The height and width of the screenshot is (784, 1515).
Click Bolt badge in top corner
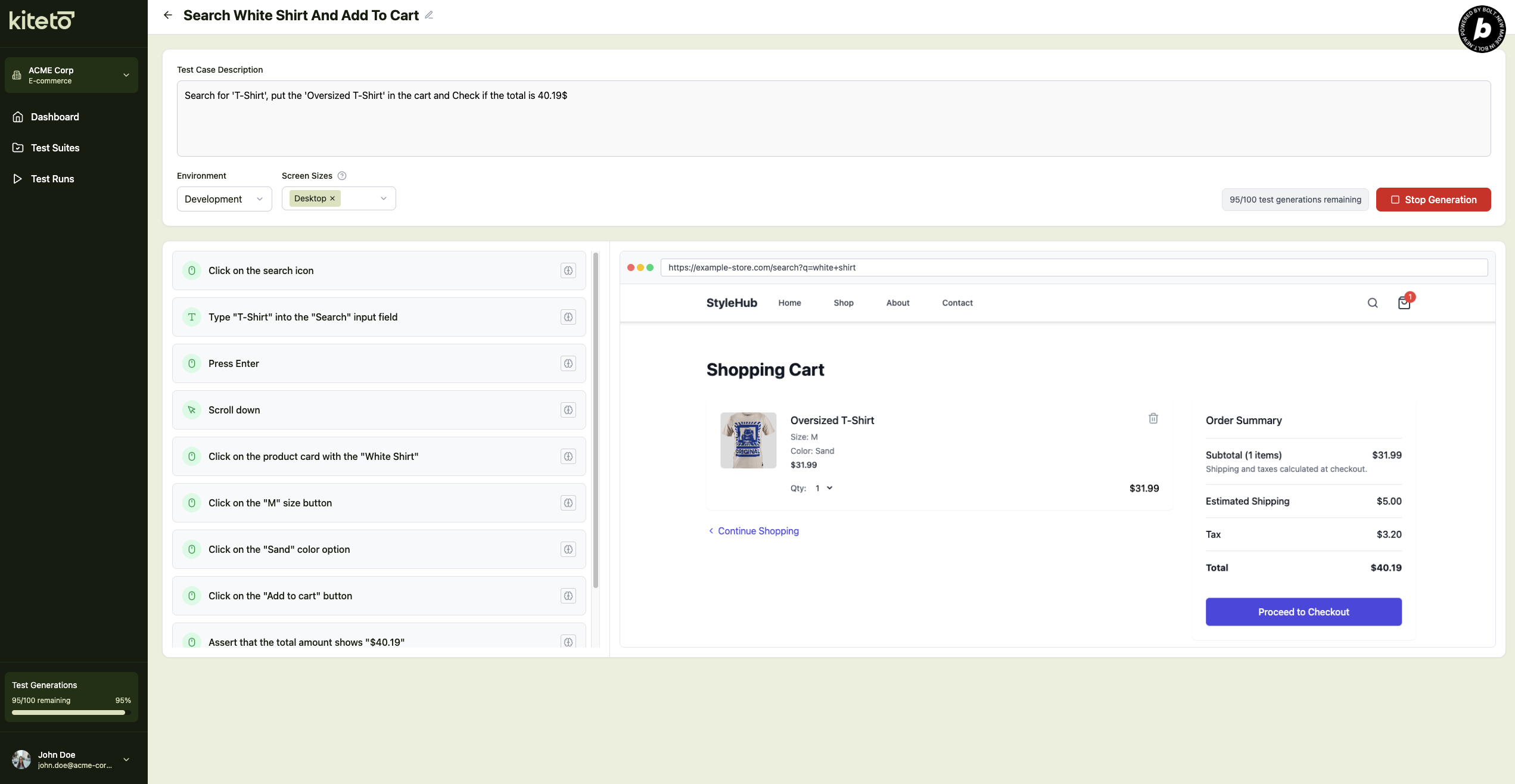tap(1482, 29)
